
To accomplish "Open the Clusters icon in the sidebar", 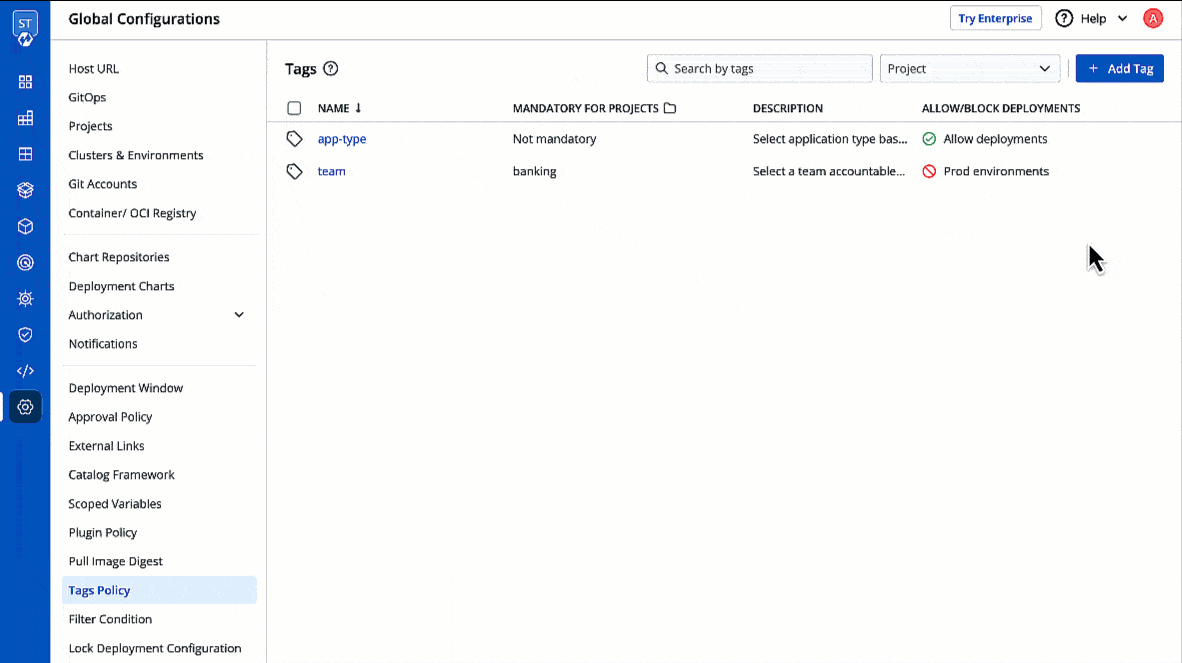I will [25, 262].
